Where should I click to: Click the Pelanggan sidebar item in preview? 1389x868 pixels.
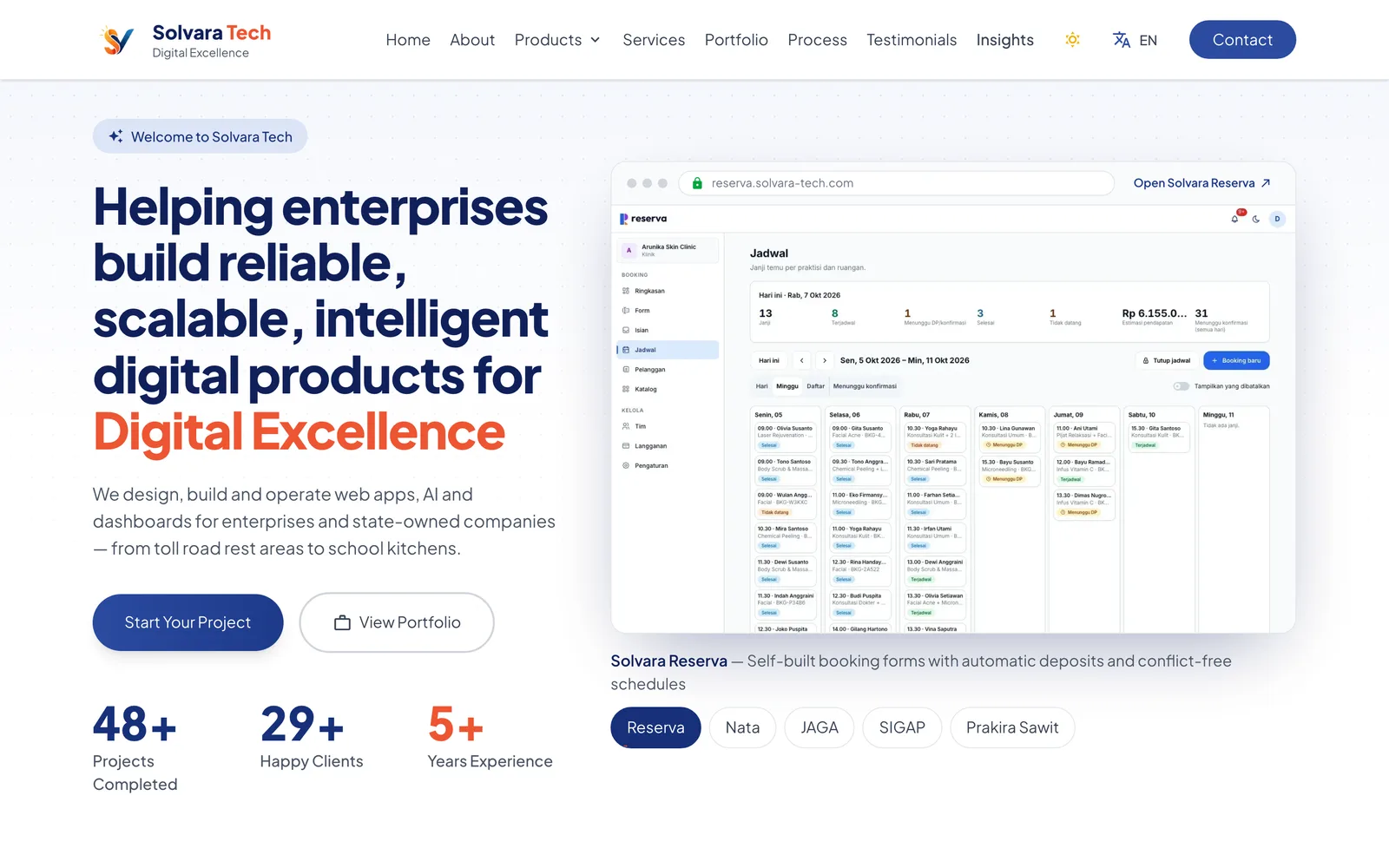pos(668,370)
